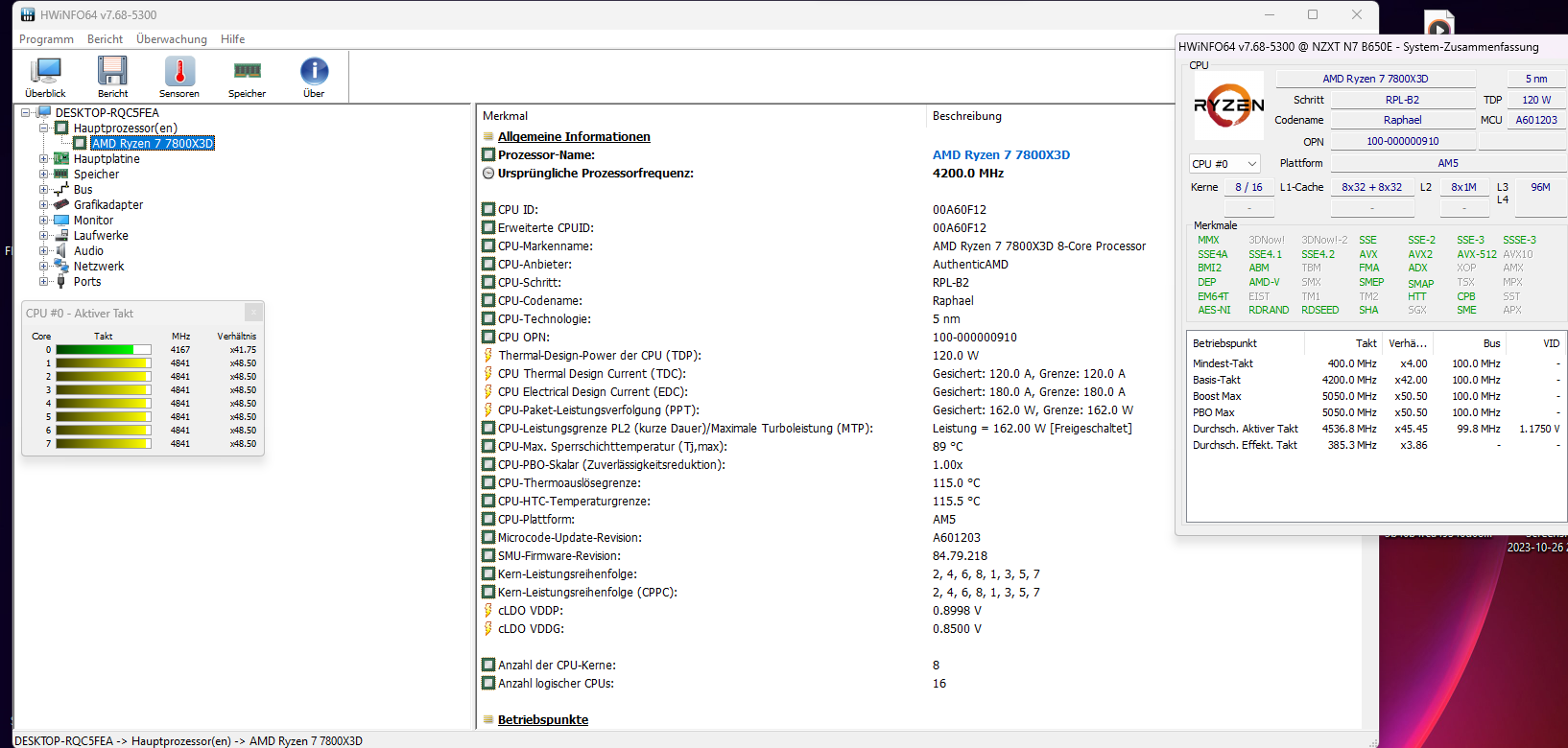Click the Netzwerk icon in tree
1568x748 pixels.
(x=61, y=267)
